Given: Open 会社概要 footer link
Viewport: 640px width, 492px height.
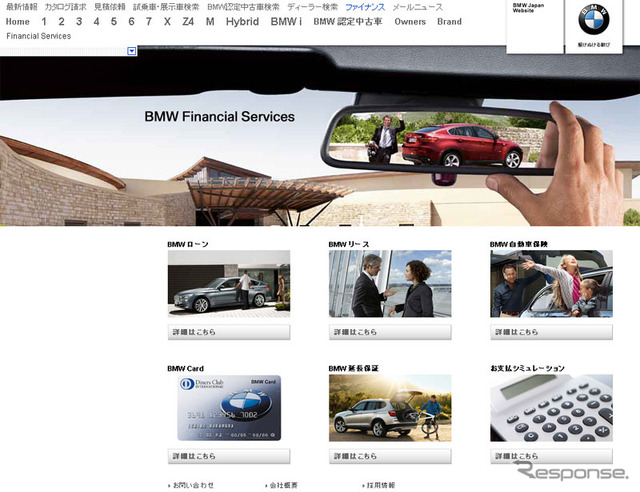Looking at the screenshot, I should (x=282, y=485).
